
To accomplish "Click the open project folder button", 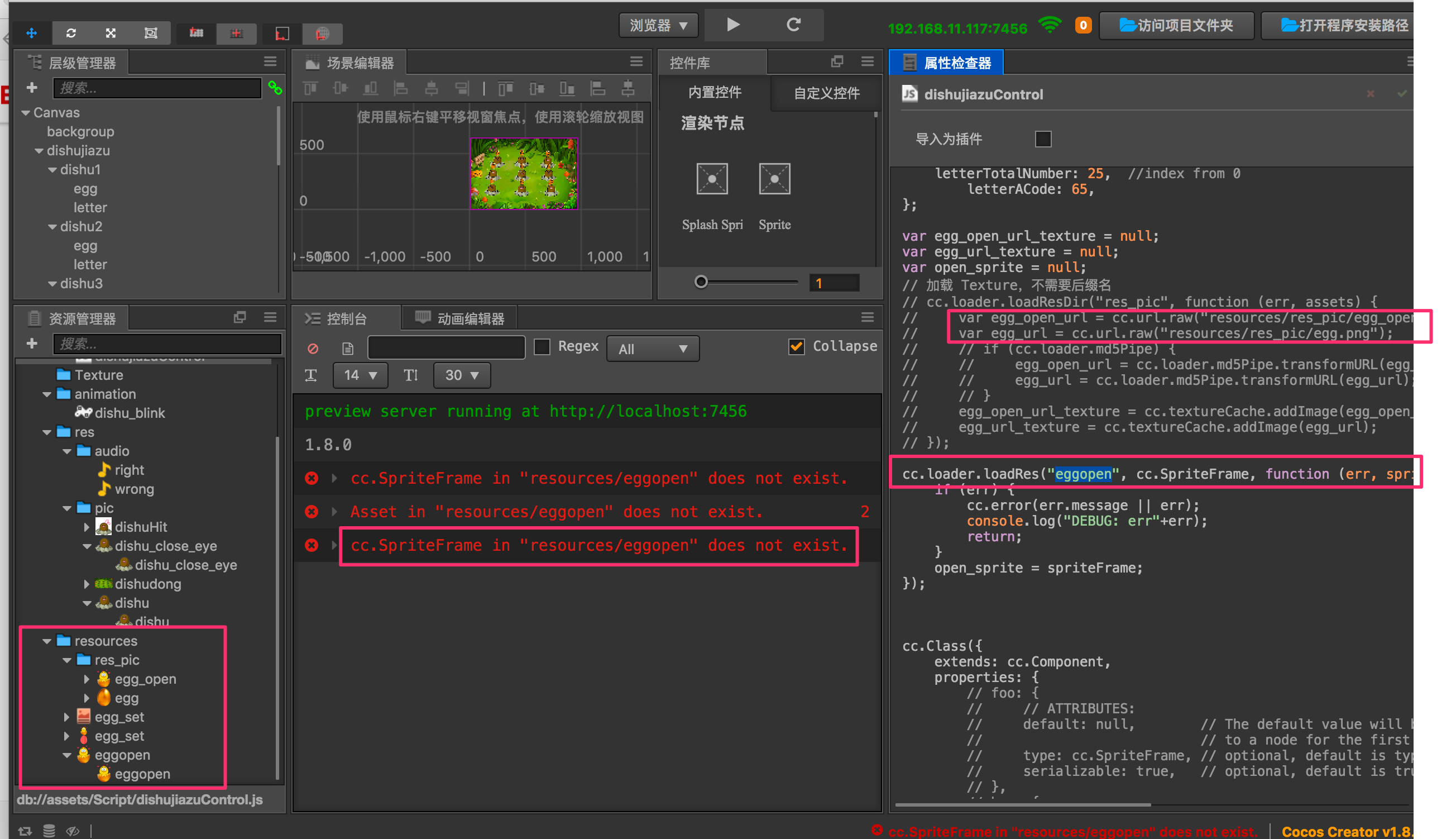I will (1176, 25).
